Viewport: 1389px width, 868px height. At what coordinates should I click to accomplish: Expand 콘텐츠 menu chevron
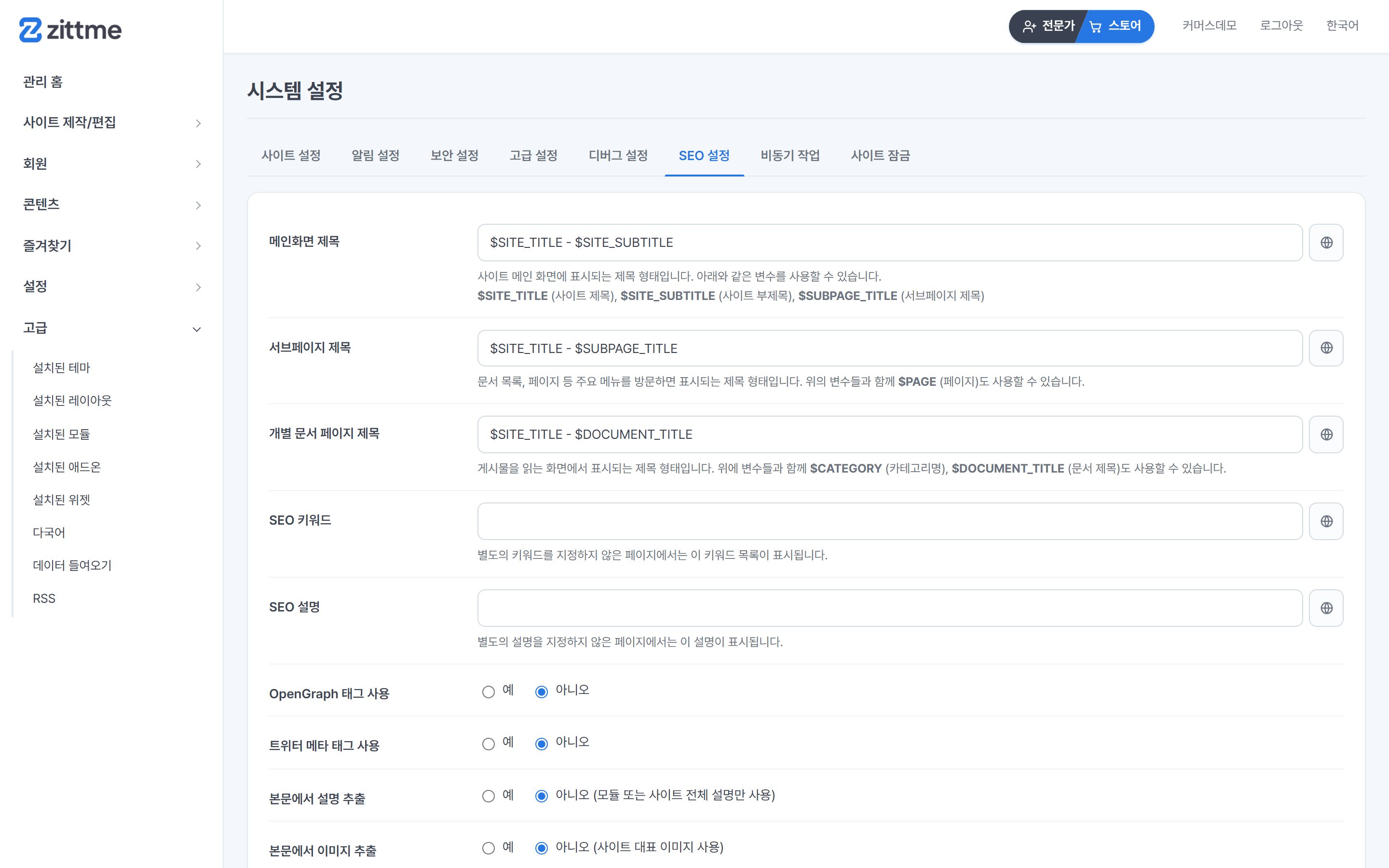click(198, 205)
